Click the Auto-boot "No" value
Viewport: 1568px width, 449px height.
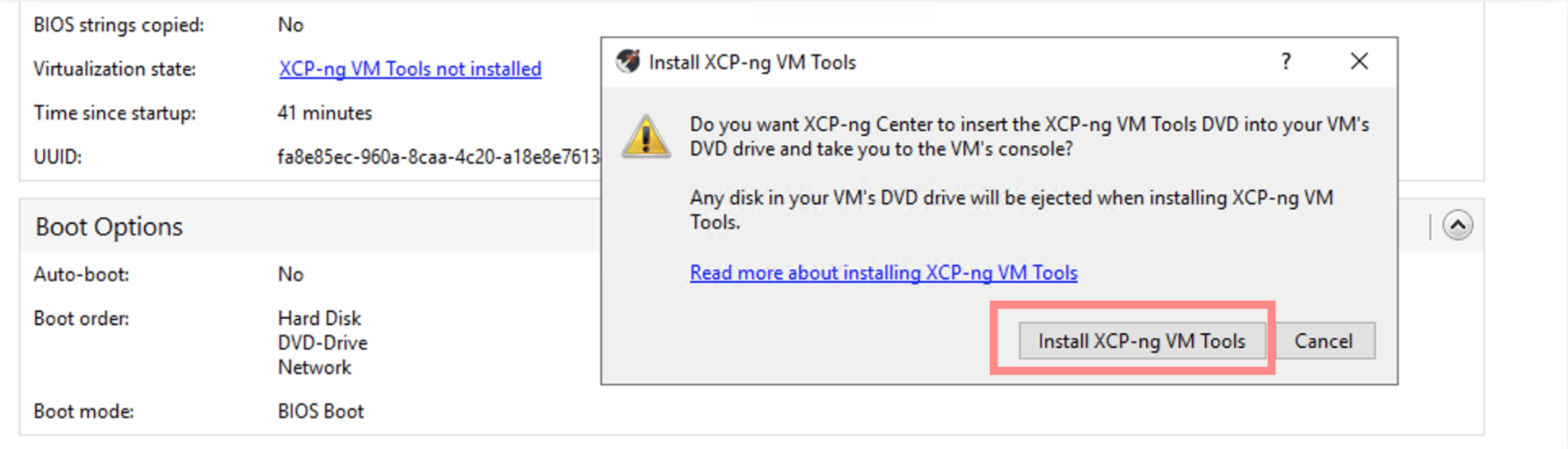[291, 274]
